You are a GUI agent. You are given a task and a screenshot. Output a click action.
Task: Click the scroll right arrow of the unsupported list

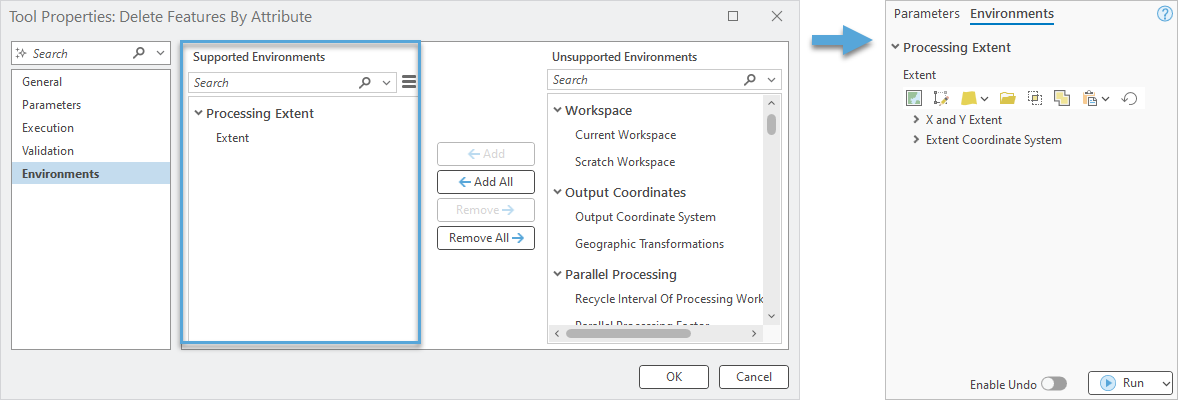pos(755,332)
